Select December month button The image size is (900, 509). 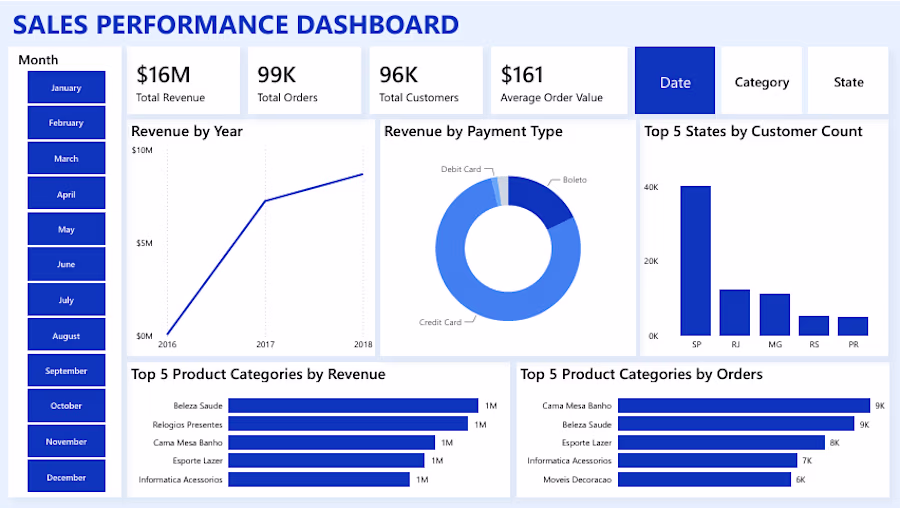pyautogui.click(x=67, y=477)
